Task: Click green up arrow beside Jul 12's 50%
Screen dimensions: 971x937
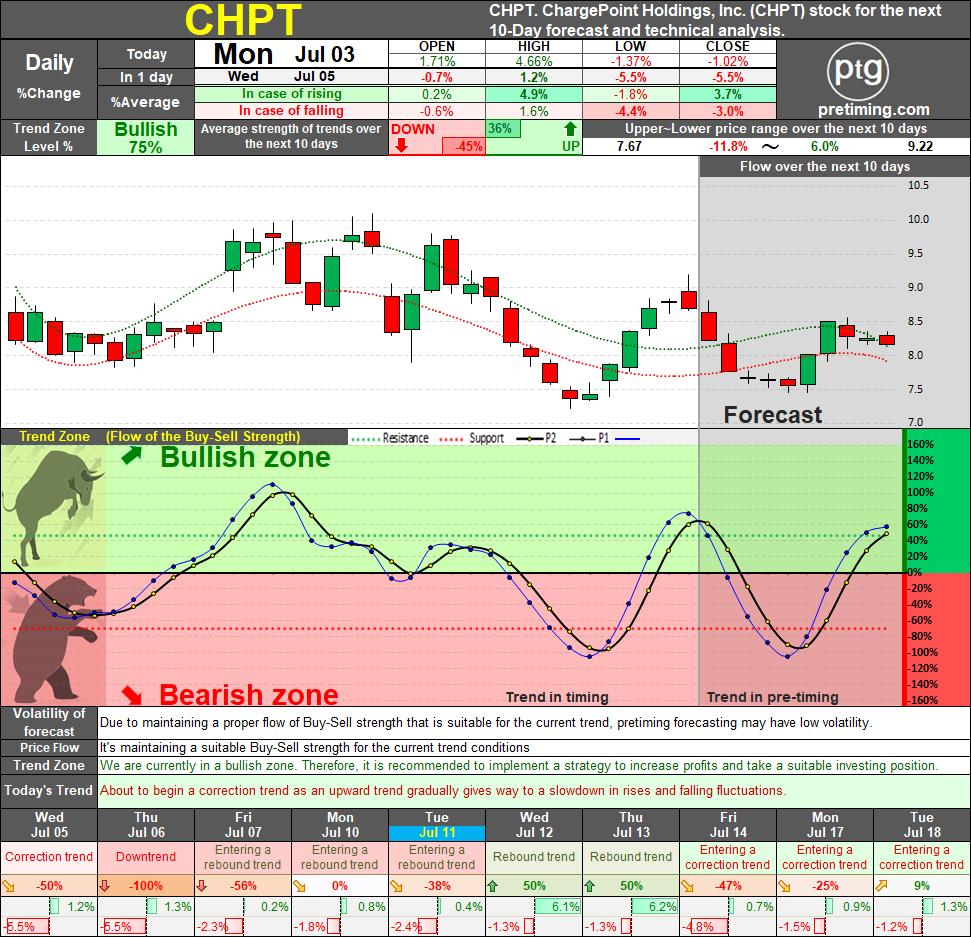Action: click(x=492, y=886)
